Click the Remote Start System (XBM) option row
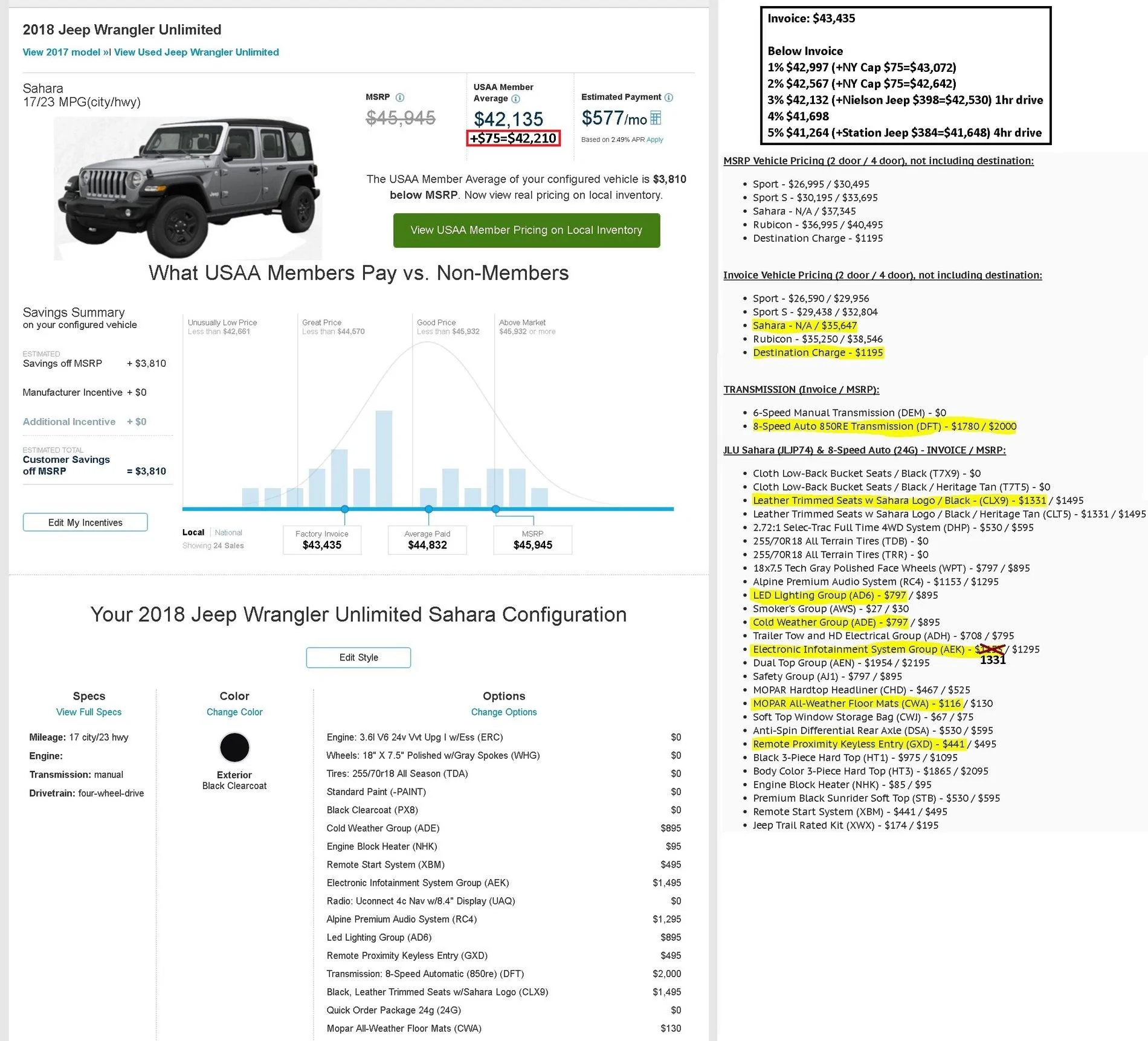 (x=503, y=865)
